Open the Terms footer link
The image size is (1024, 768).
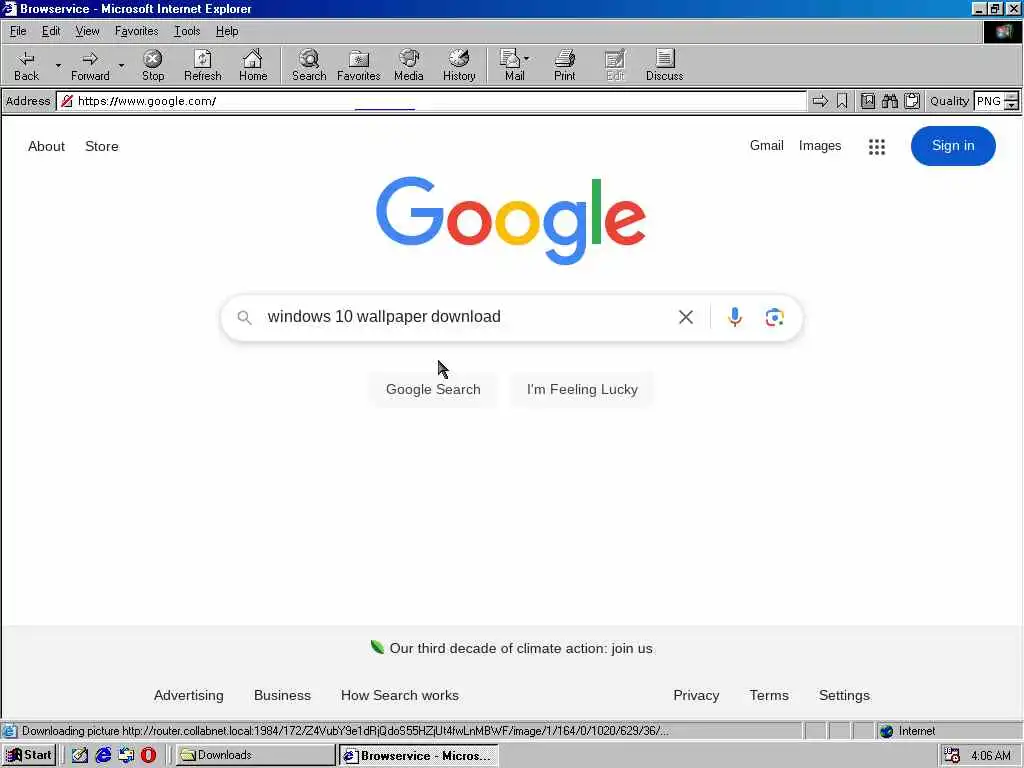click(x=769, y=696)
